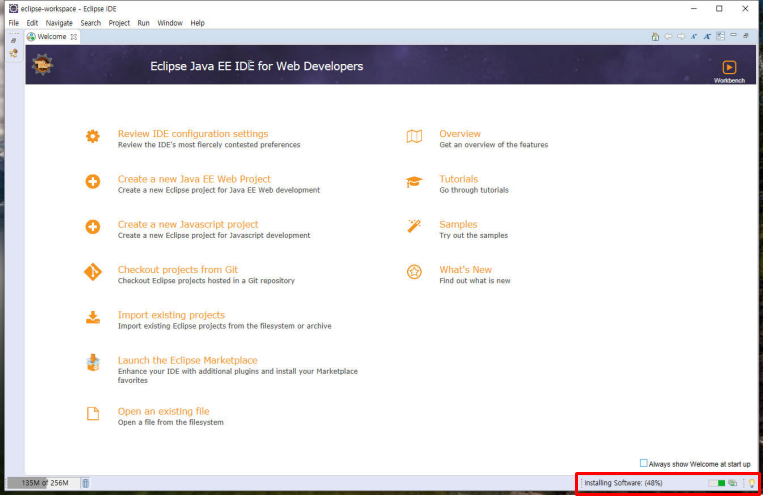Go to Welcome Home page icon

point(655,37)
